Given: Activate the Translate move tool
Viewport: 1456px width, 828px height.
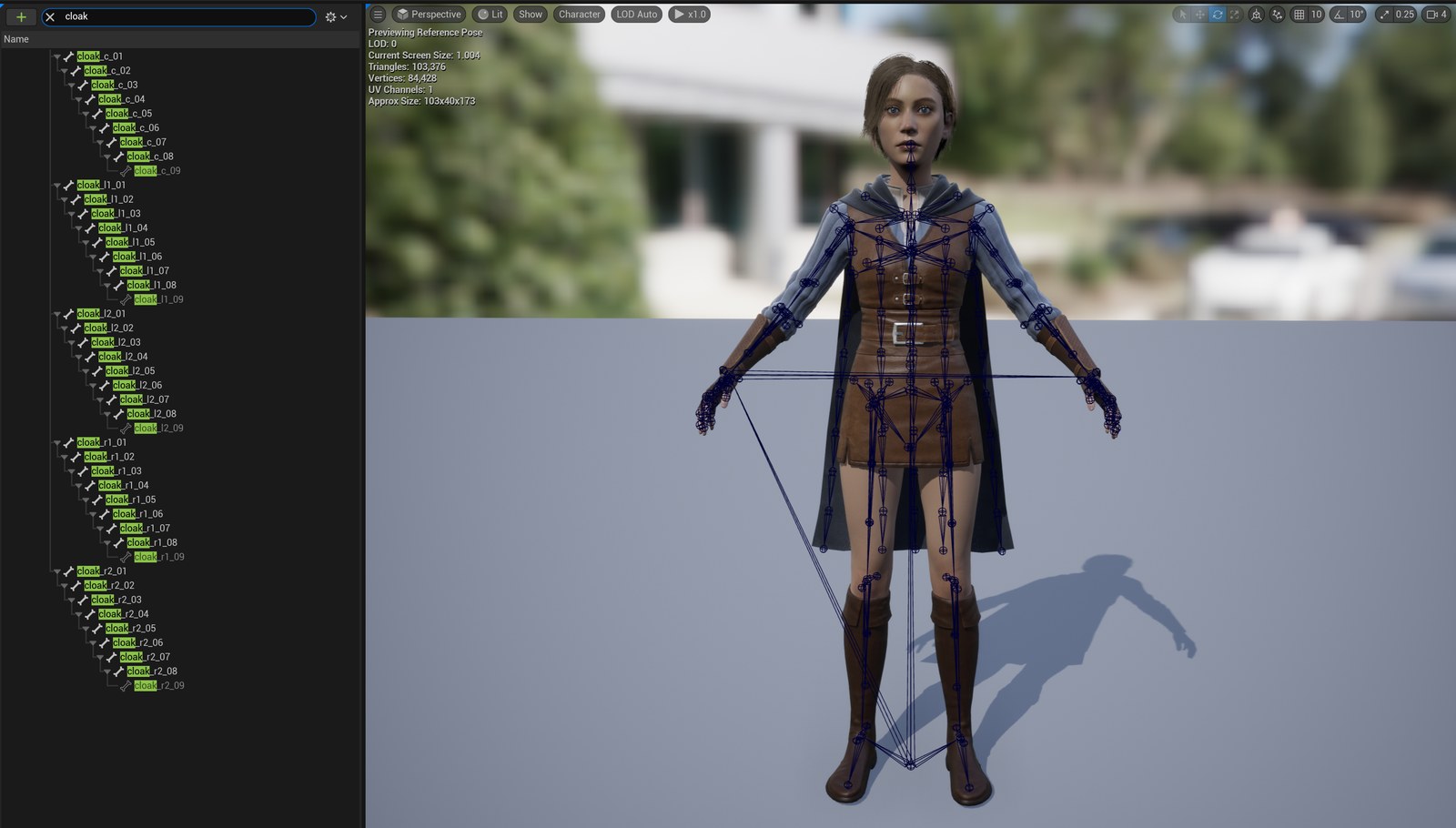Looking at the screenshot, I should (1200, 15).
